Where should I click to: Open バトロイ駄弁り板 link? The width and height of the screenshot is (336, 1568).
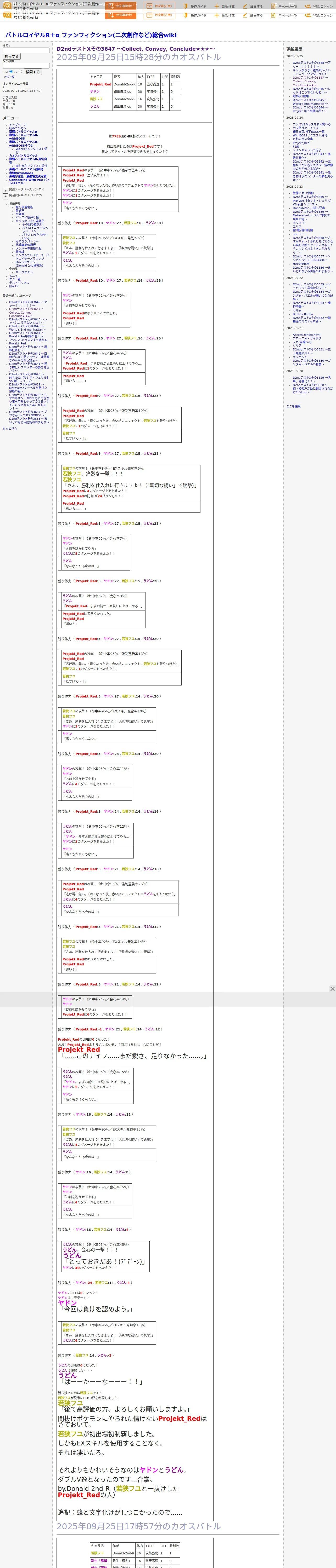click(27, 217)
